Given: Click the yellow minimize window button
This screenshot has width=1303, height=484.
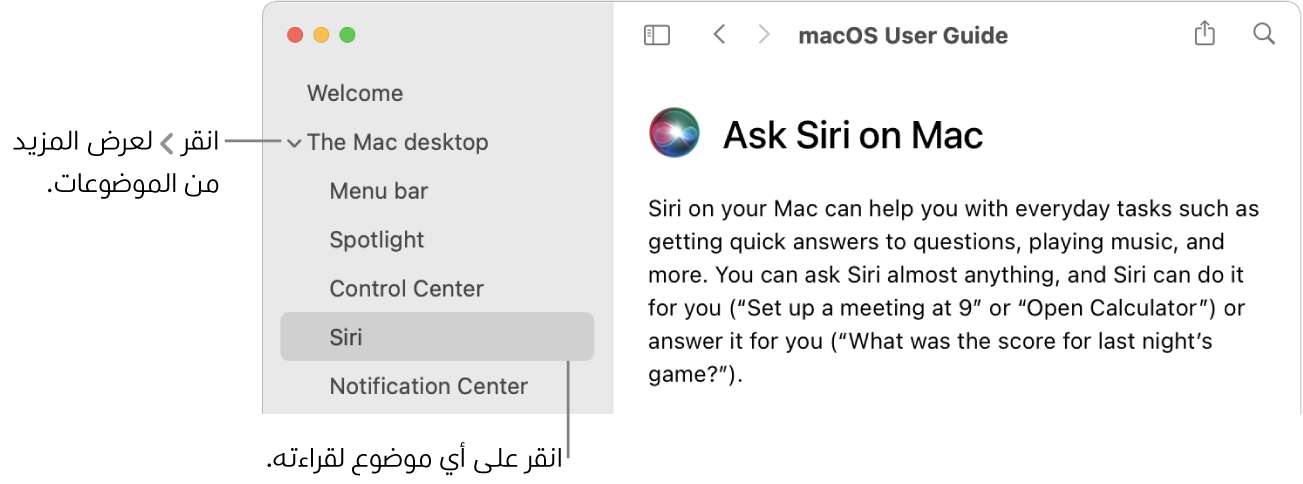Looking at the screenshot, I should [321, 35].
